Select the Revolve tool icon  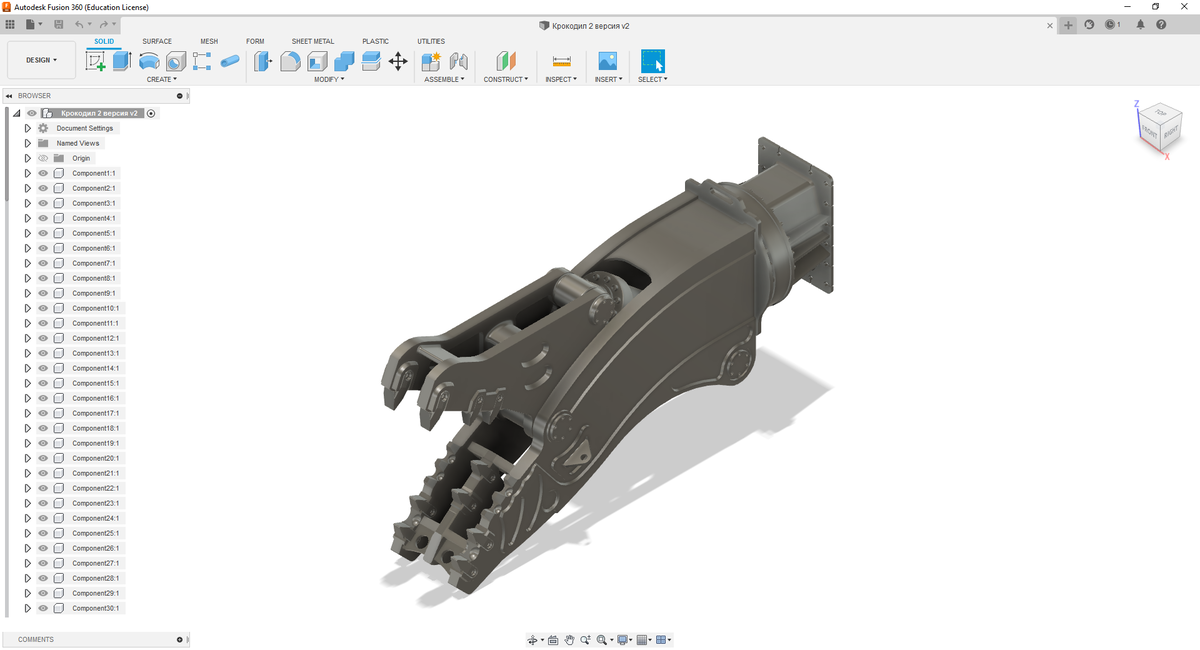click(149, 61)
